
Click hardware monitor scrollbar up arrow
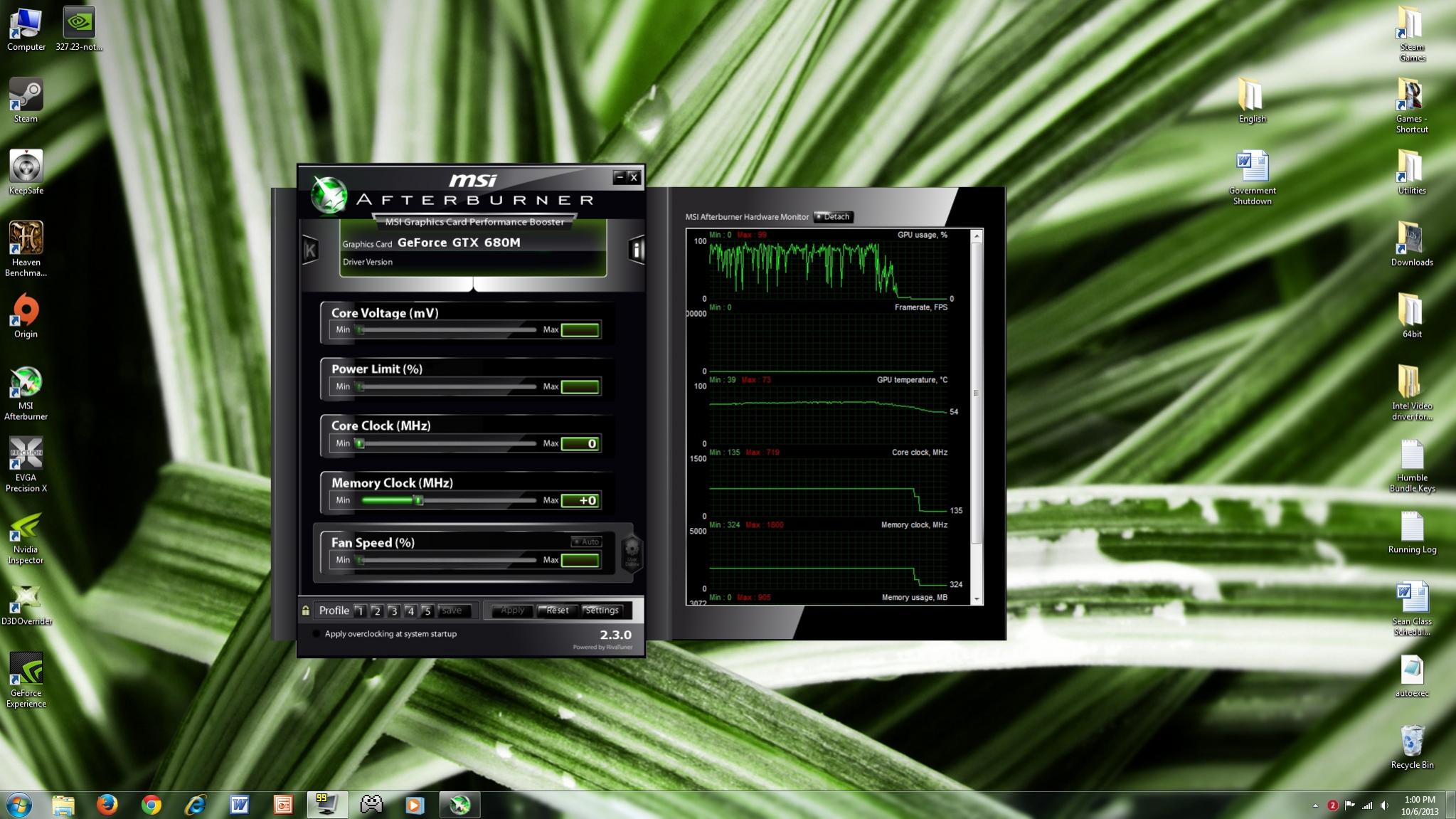[x=977, y=236]
